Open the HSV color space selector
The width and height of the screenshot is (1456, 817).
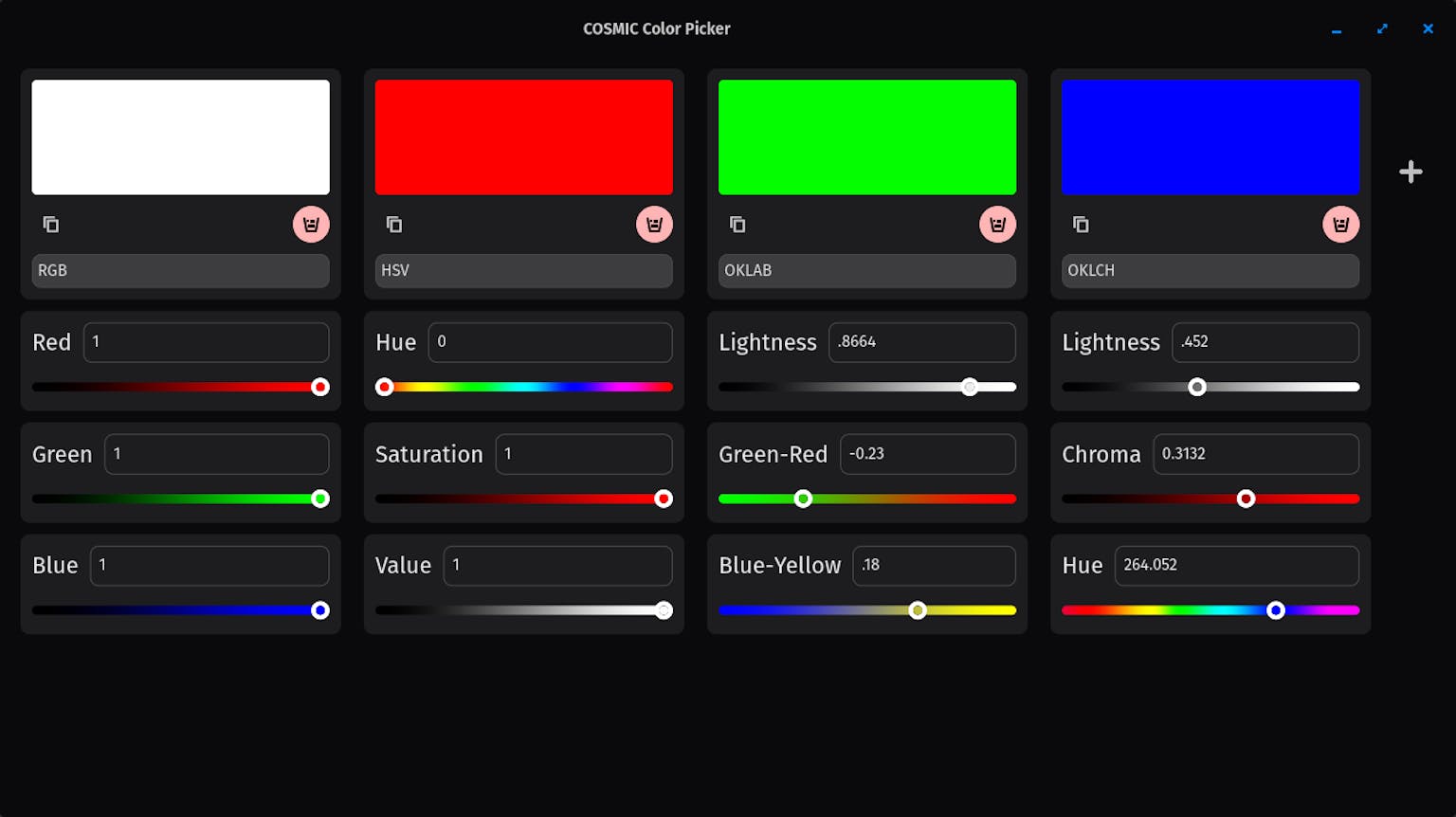[x=523, y=271]
